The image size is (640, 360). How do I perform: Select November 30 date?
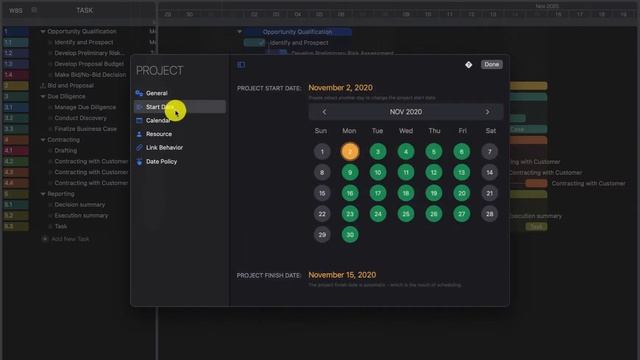350,235
